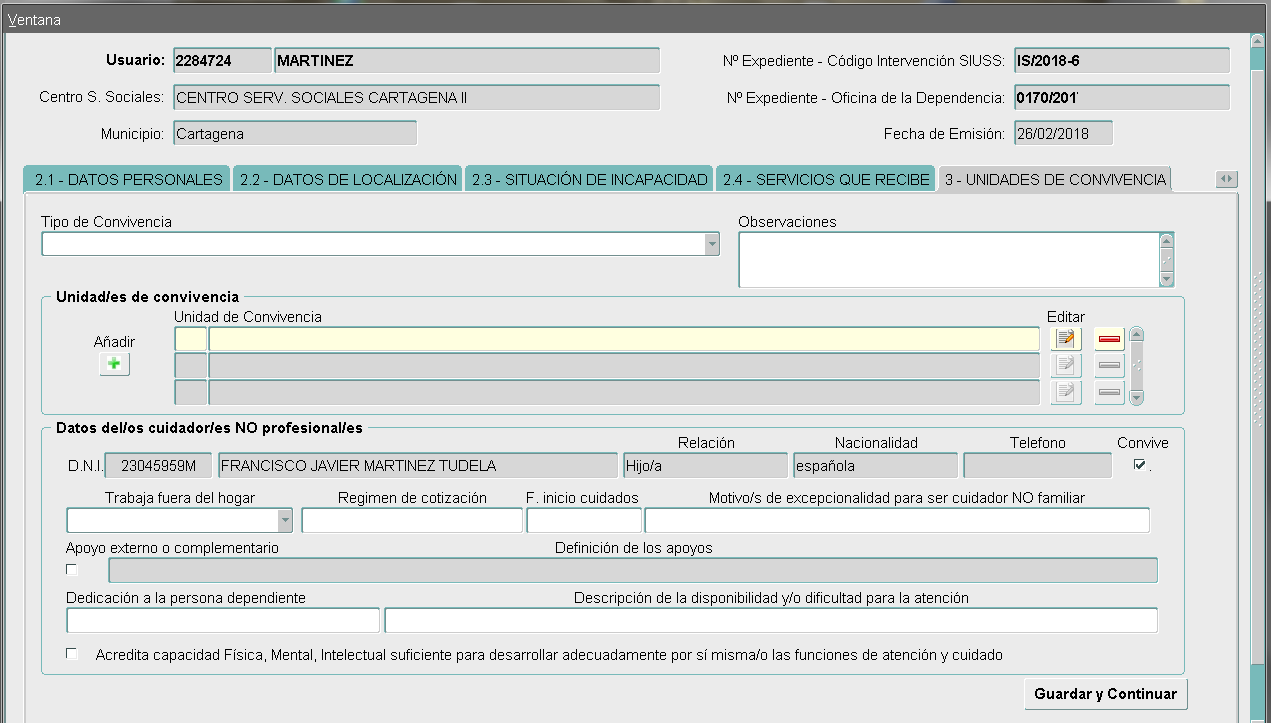Switch to 2.1 - Datos Personales tab

128,180
